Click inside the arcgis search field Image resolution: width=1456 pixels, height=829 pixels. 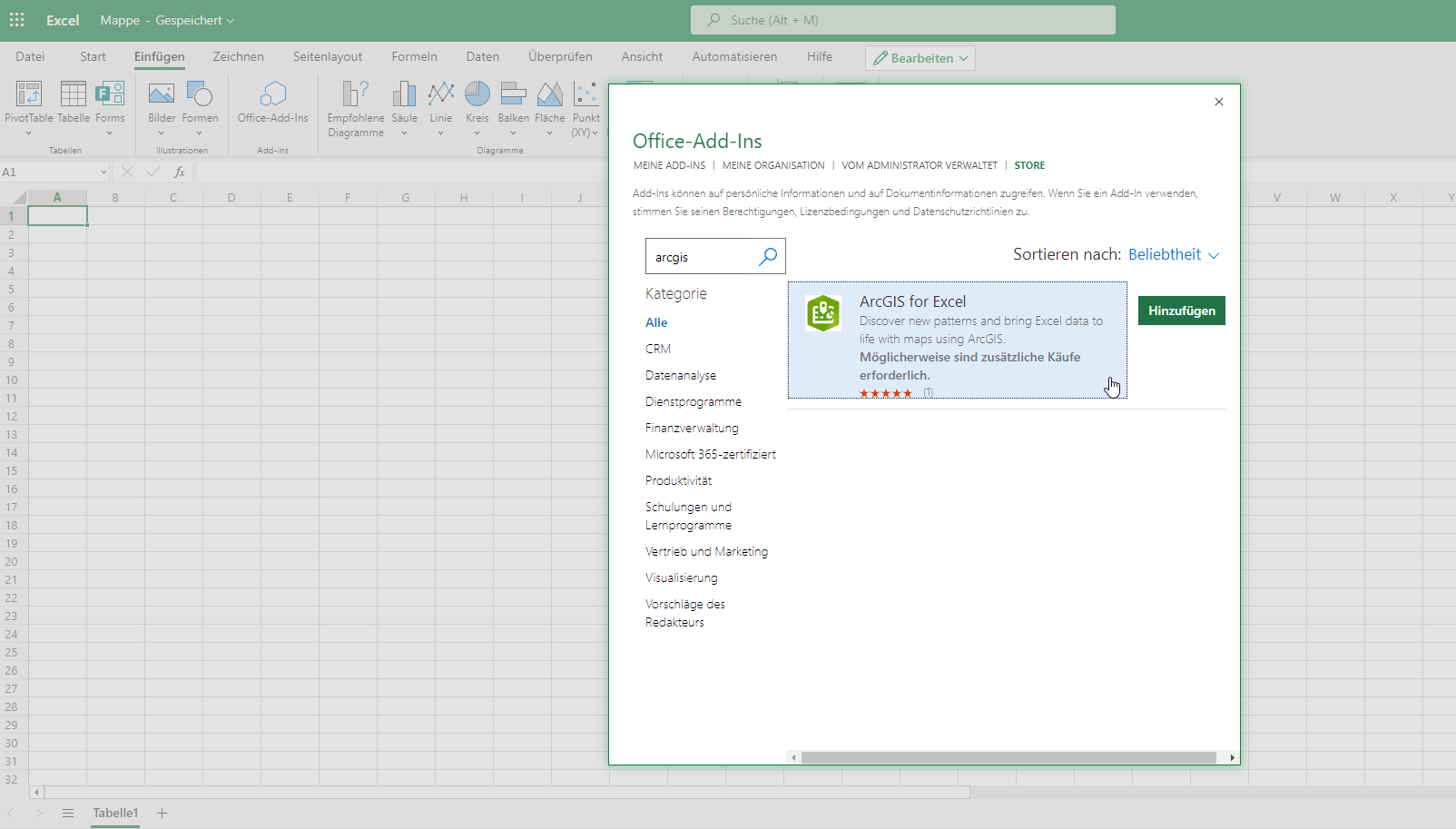pos(699,256)
